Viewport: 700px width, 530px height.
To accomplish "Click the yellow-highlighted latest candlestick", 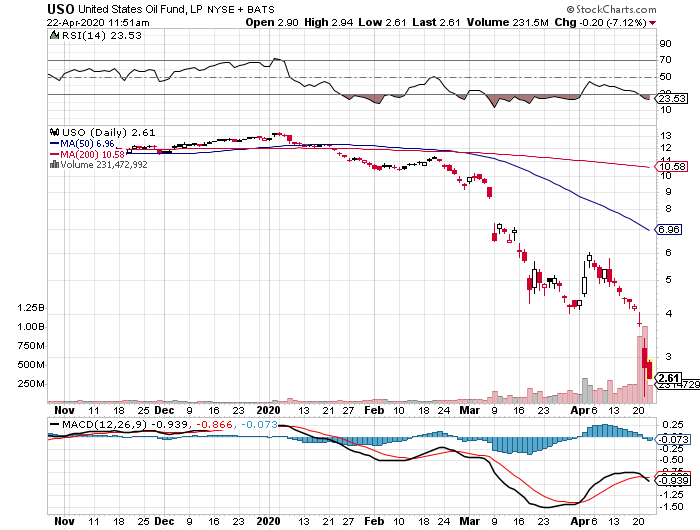I will [x=650, y=369].
